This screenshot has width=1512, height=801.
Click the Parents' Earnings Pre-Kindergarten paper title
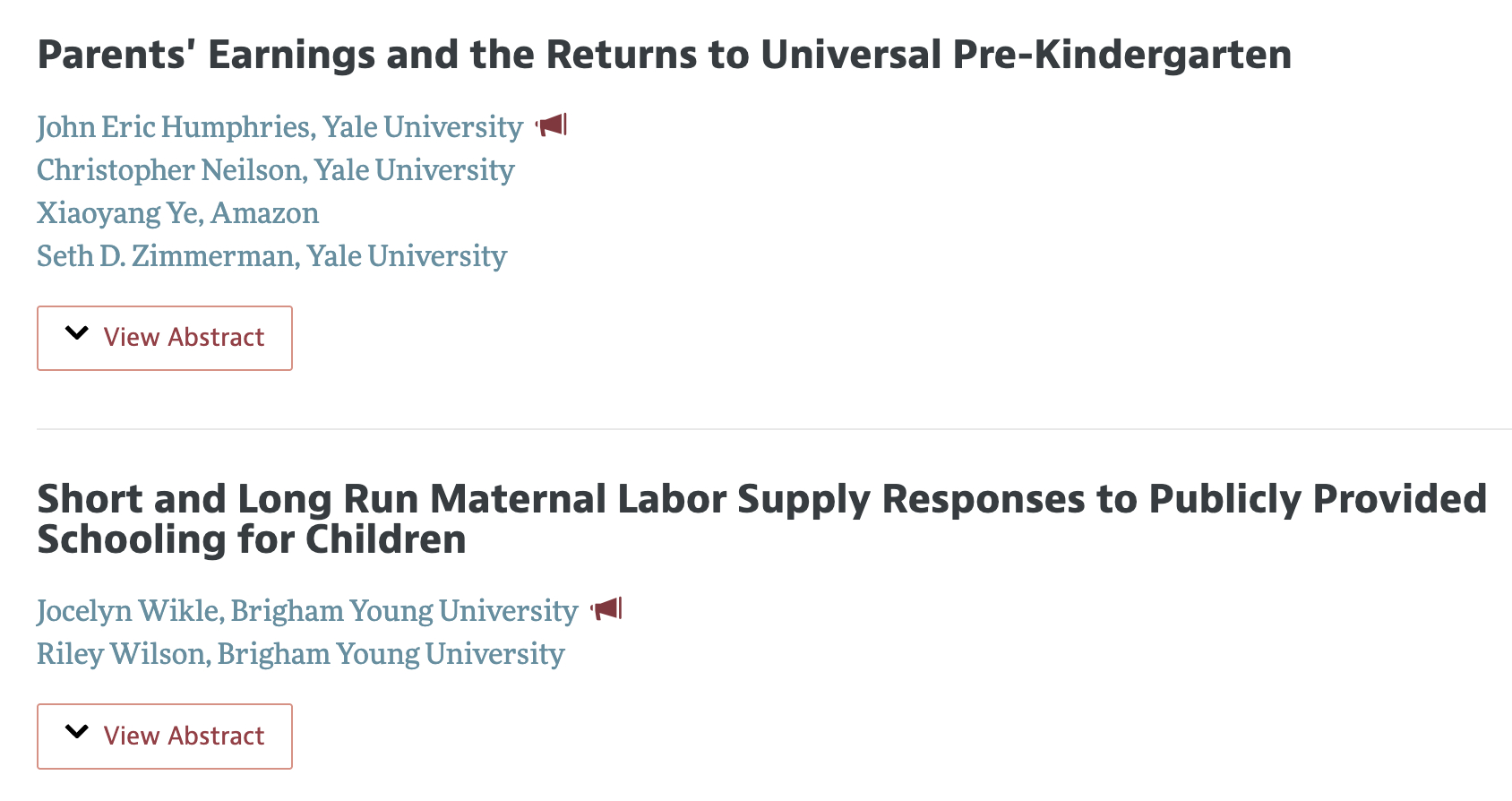[x=664, y=55]
